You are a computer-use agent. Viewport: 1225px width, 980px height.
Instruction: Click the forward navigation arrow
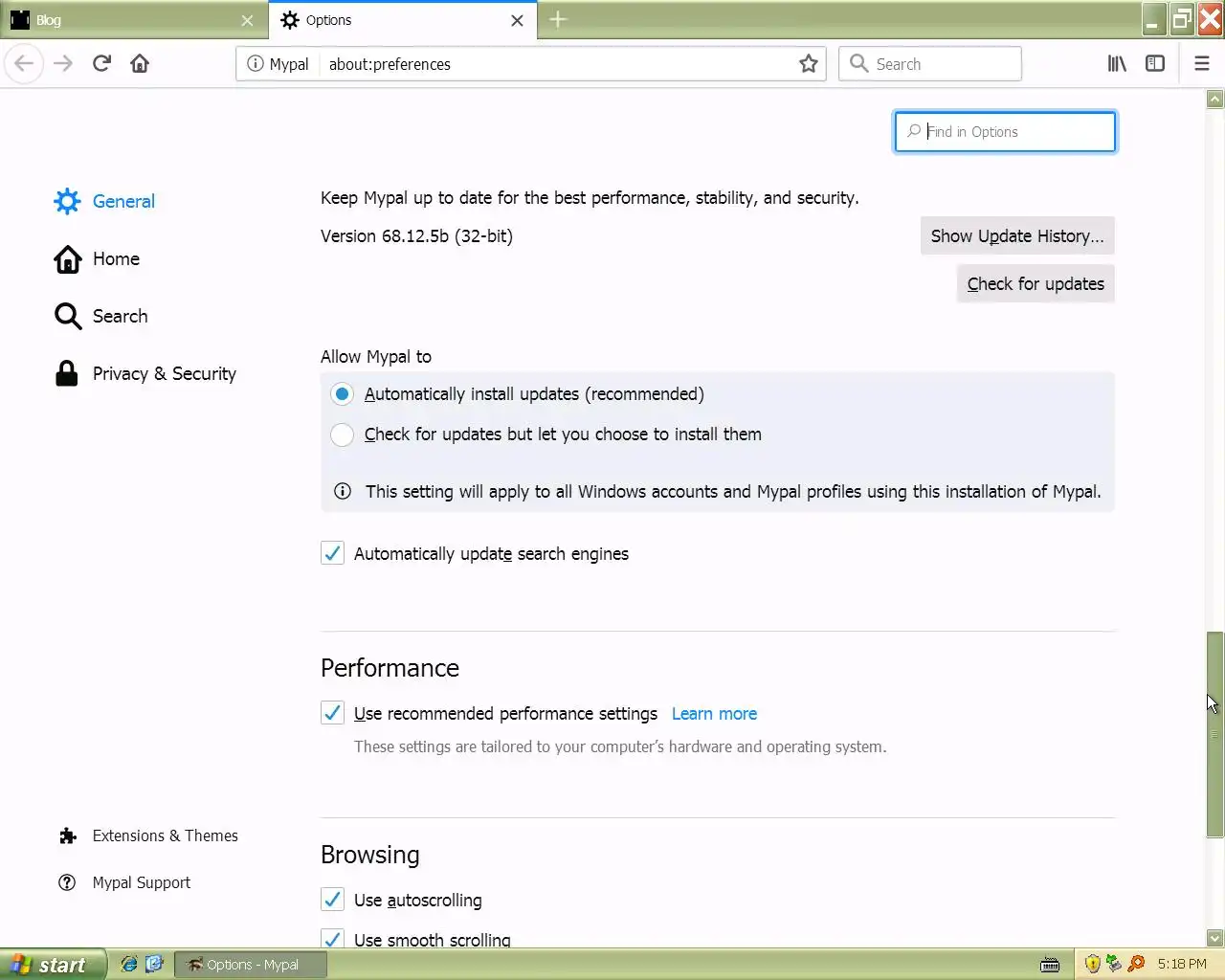(x=63, y=64)
